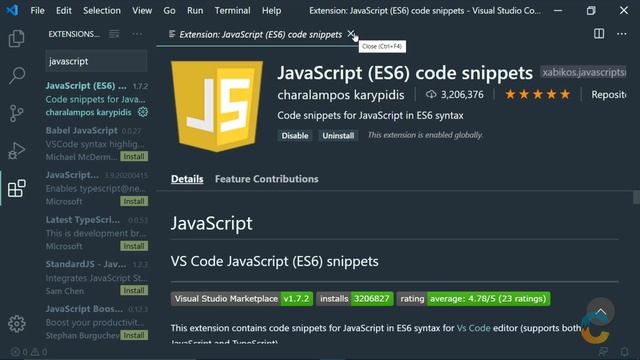Viewport: 640px width, 360px height.
Task: Open the Explorer view in activity bar
Action: tap(16, 38)
